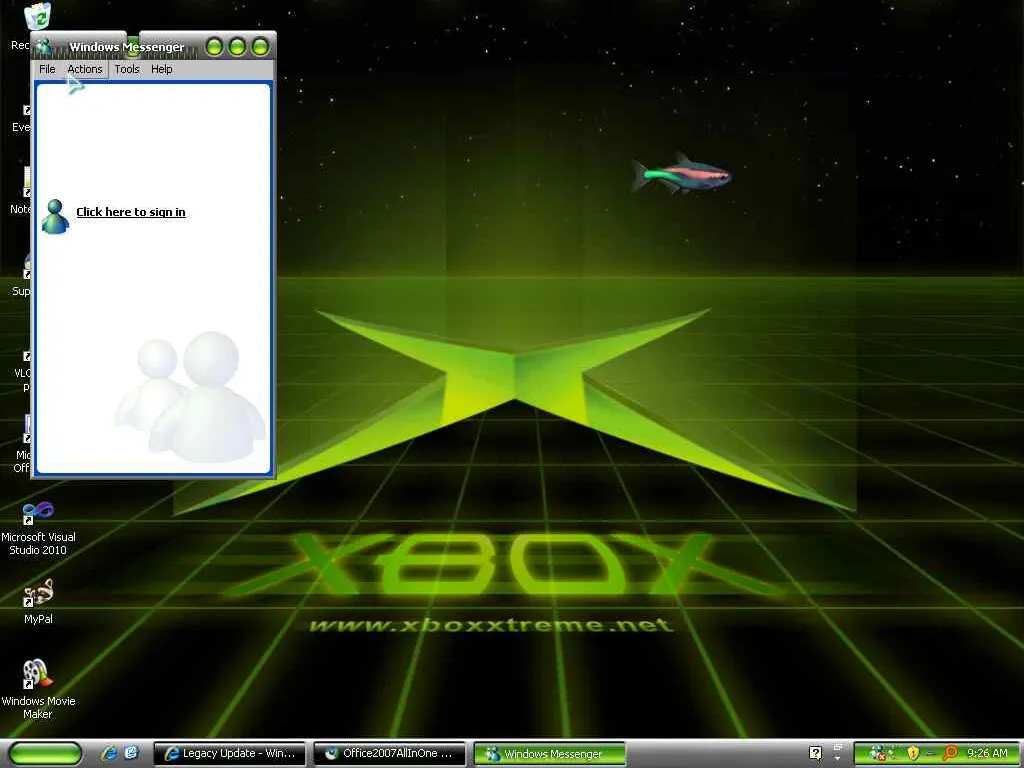
Task: Open the language bar options dropdown arrow
Action: (x=837, y=759)
